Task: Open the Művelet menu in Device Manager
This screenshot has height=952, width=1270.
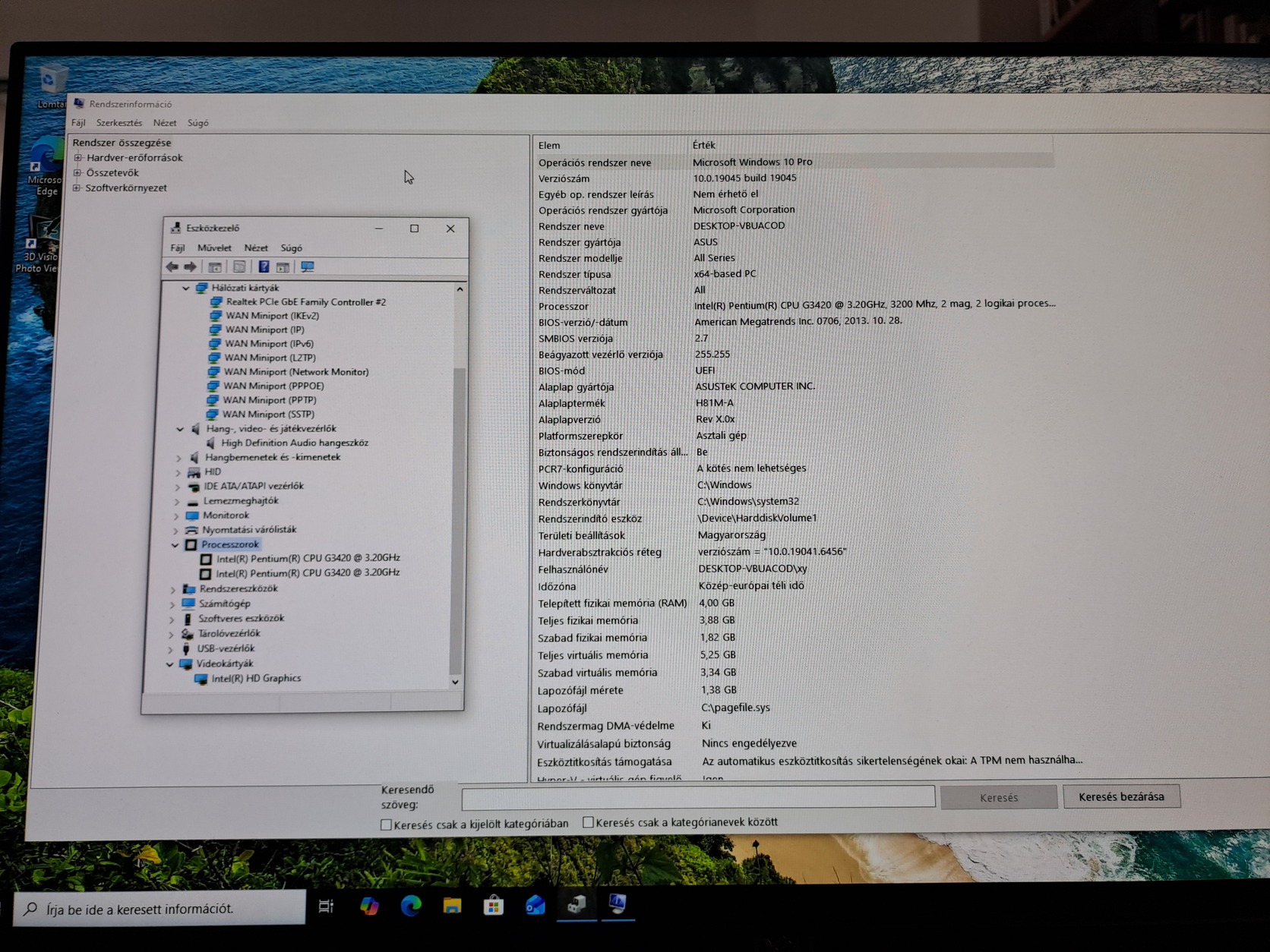Action: (214, 248)
